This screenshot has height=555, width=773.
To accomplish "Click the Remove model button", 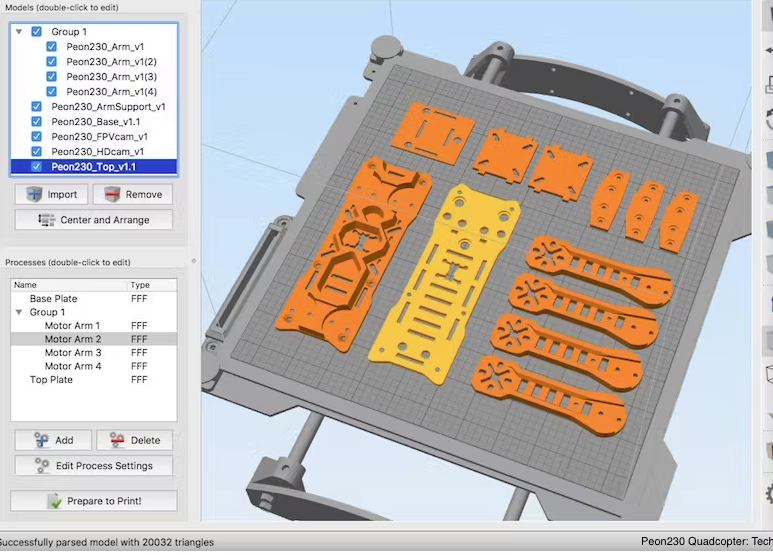I will click(133, 194).
